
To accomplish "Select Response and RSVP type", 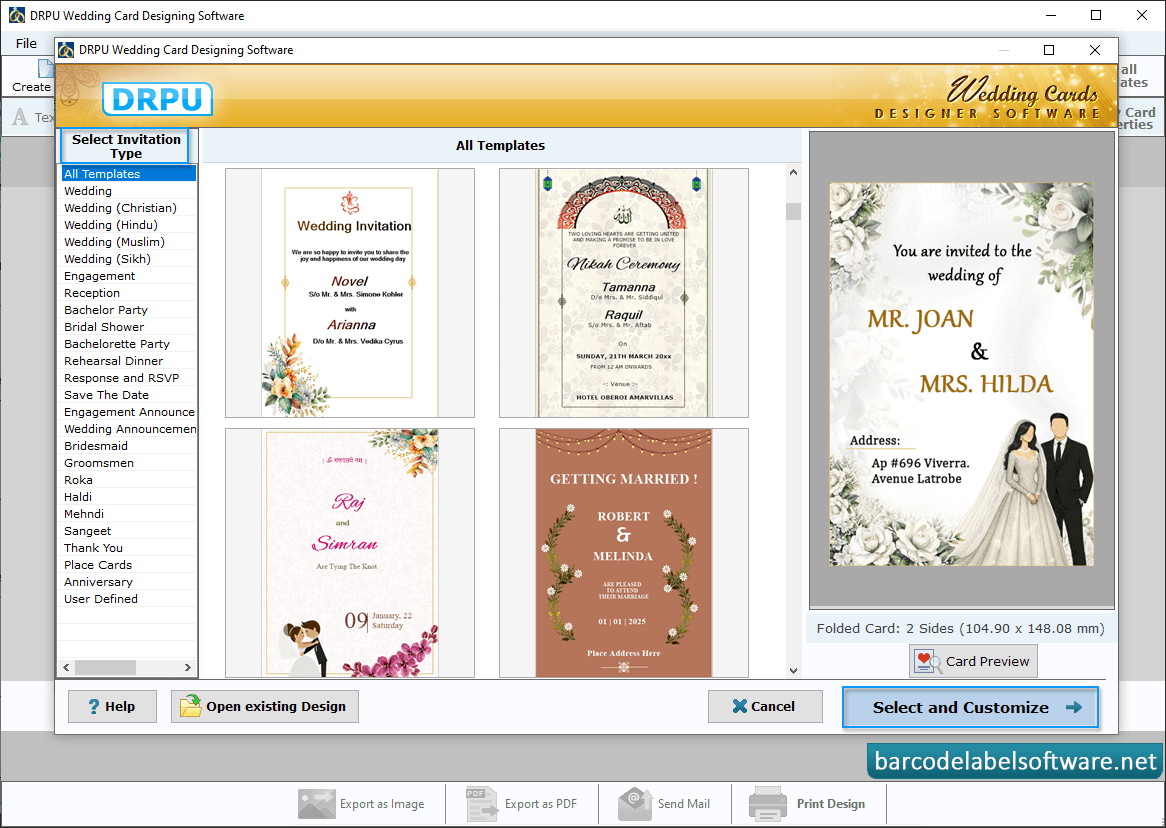I will pos(128,378).
